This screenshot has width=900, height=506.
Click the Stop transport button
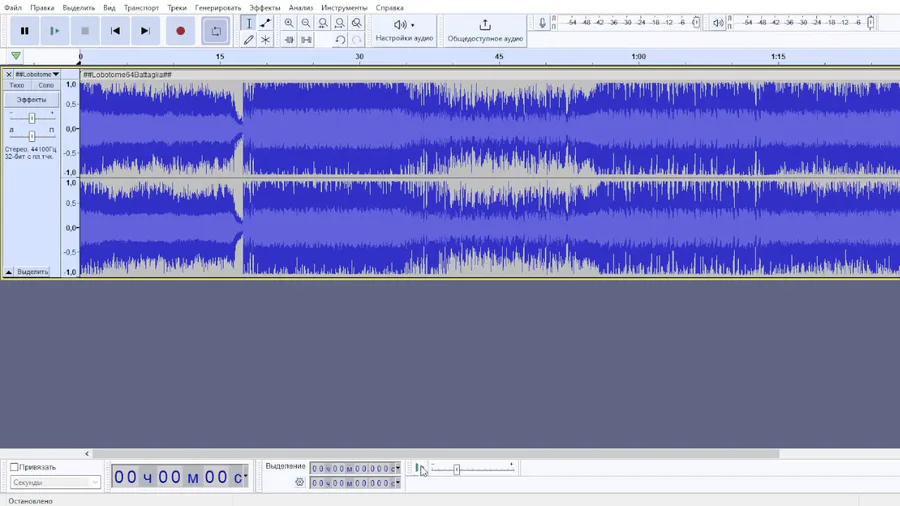85,31
